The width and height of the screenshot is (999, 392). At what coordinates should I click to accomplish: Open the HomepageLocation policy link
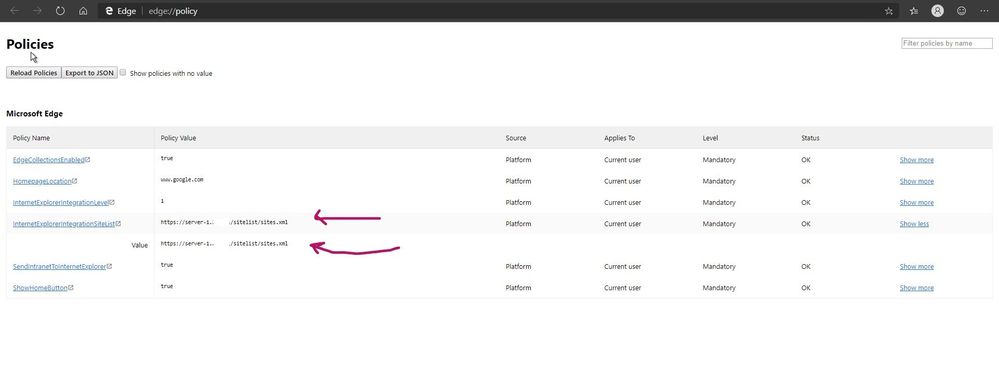pos(42,181)
